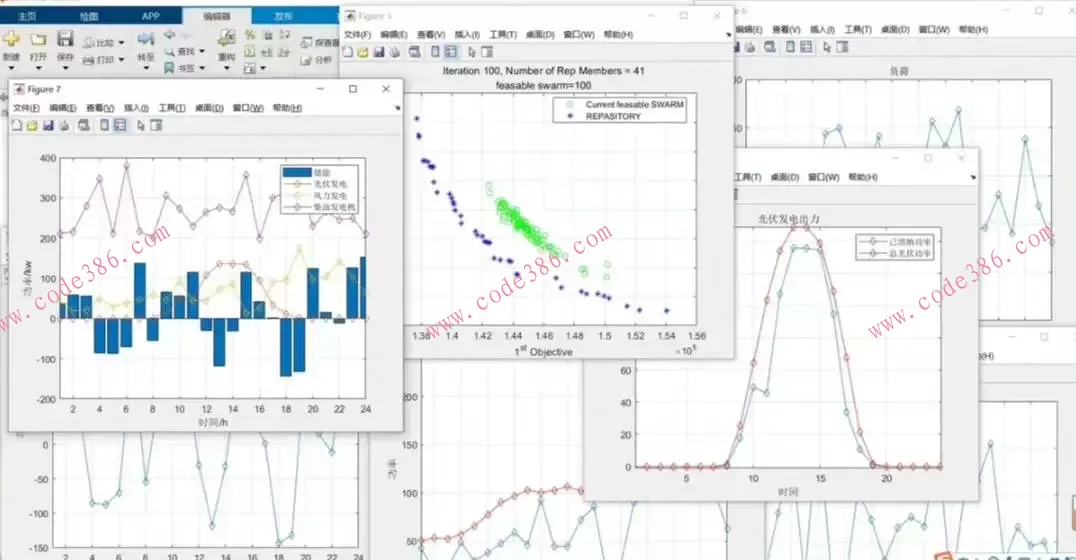Expand the Find (查找) dropdown arrow
1076x560 pixels.
[202, 51]
